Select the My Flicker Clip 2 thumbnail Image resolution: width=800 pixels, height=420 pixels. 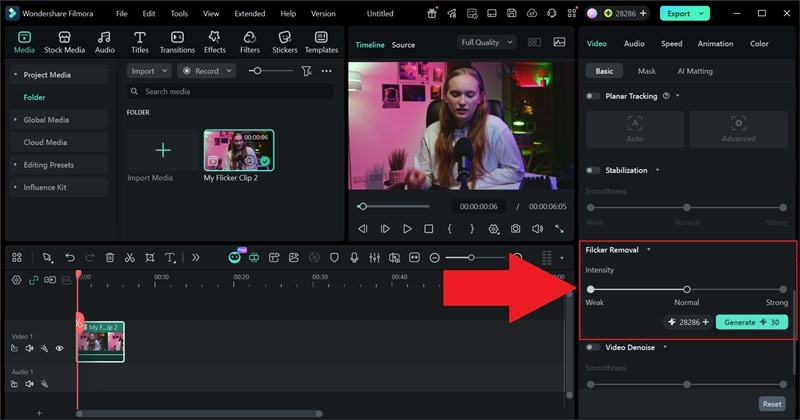tap(238, 151)
